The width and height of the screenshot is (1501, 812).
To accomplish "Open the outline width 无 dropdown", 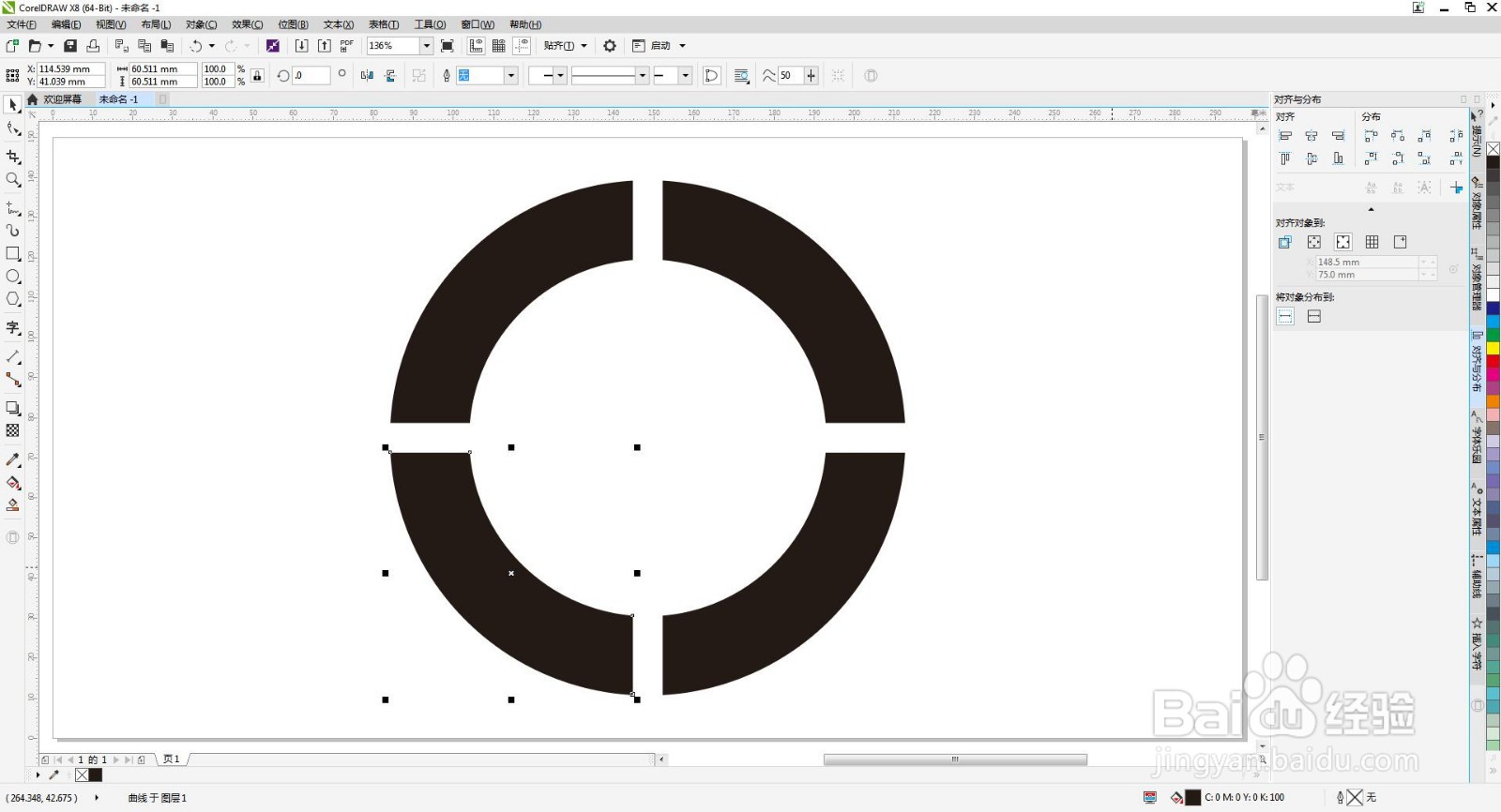I will click(x=511, y=76).
